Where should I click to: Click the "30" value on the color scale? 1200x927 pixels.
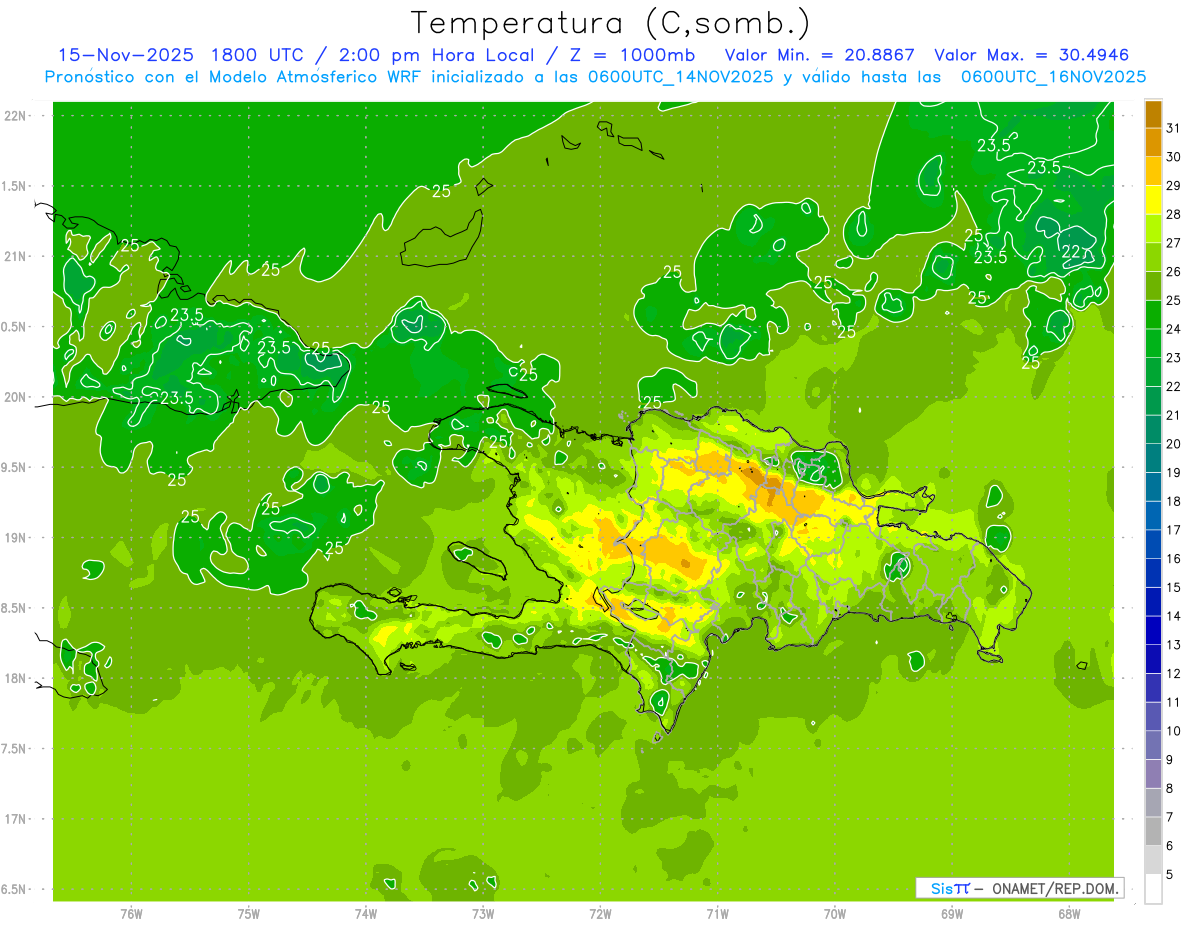click(x=1174, y=157)
